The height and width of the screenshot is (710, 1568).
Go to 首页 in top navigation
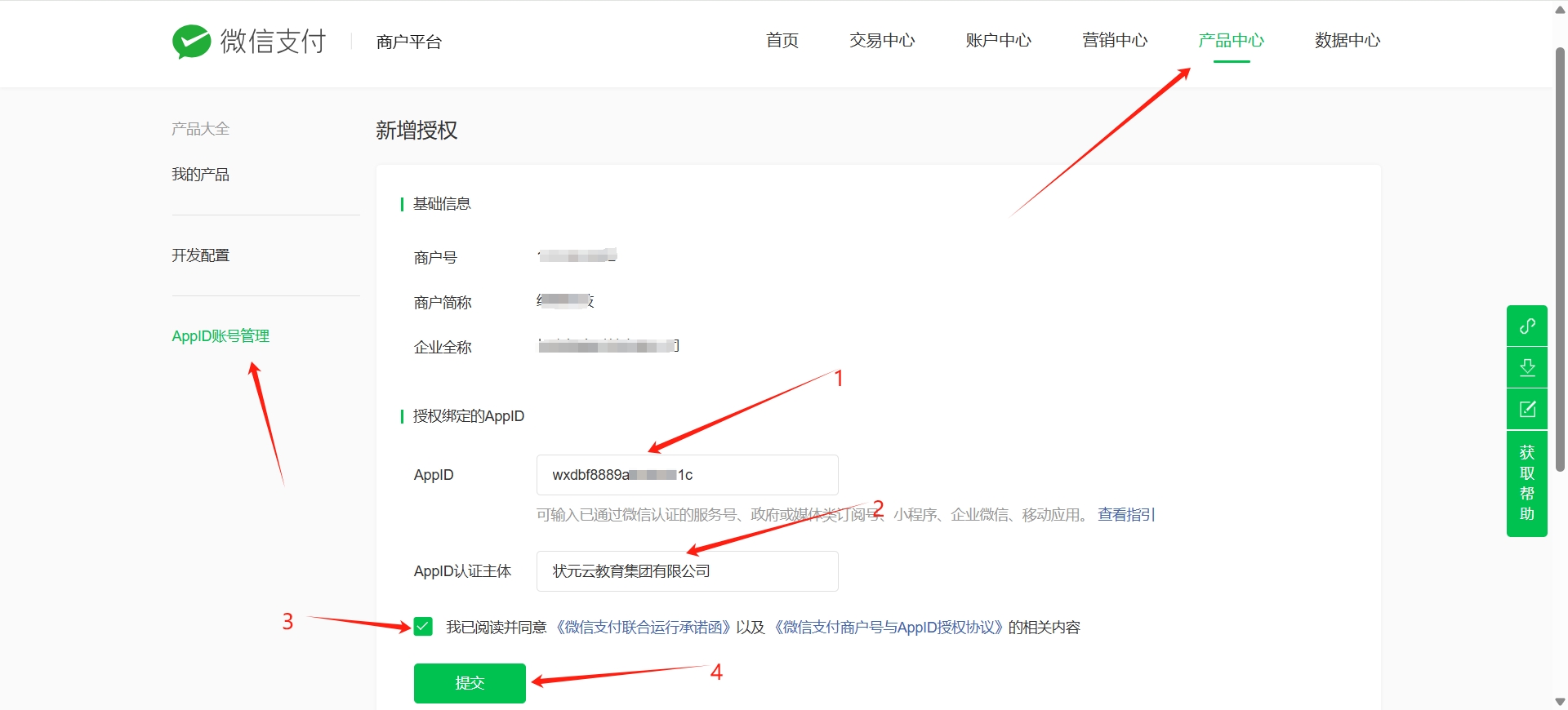click(x=782, y=40)
